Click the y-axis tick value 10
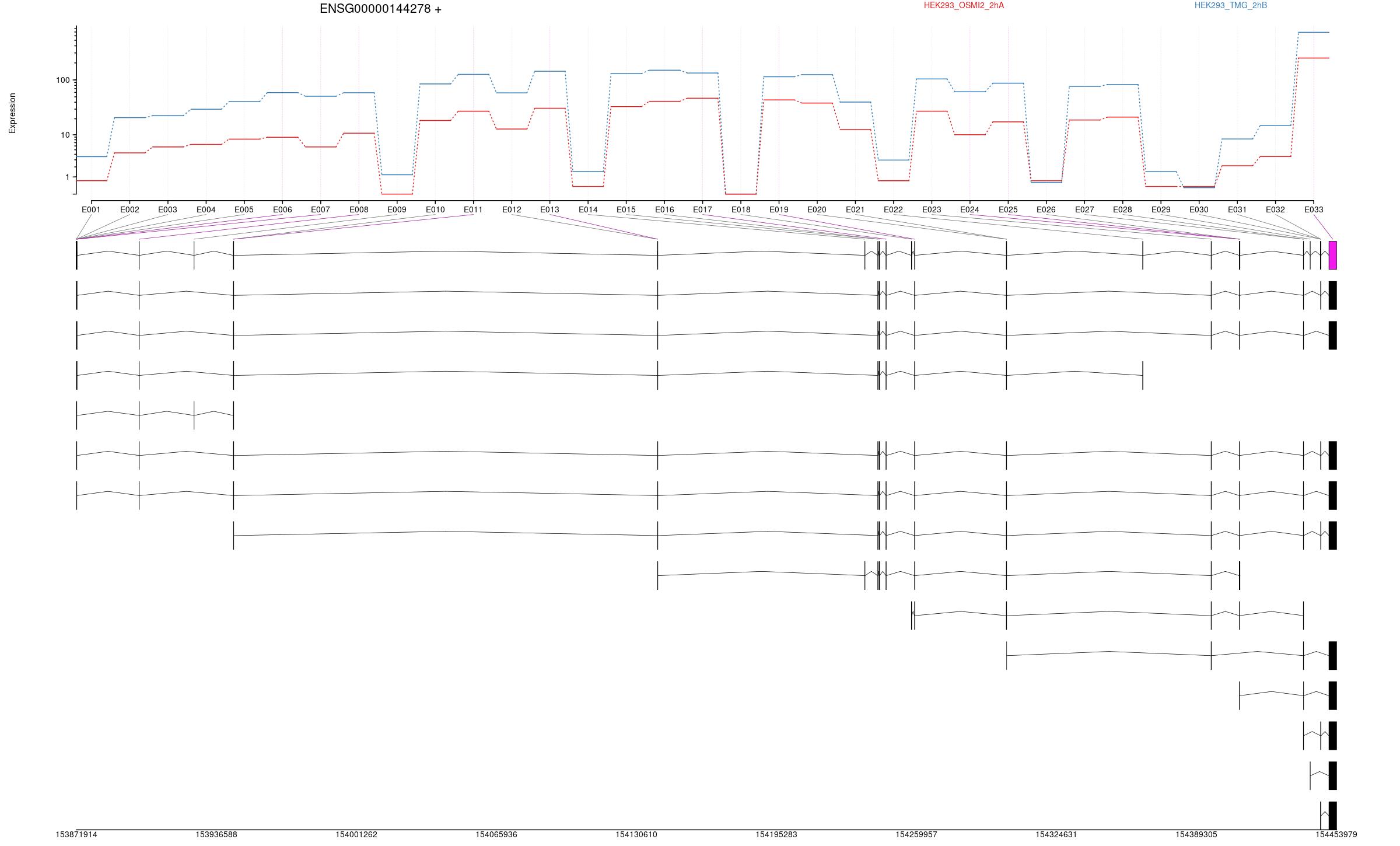Screen dimensions: 1400x846 pyautogui.click(x=65, y=135)
